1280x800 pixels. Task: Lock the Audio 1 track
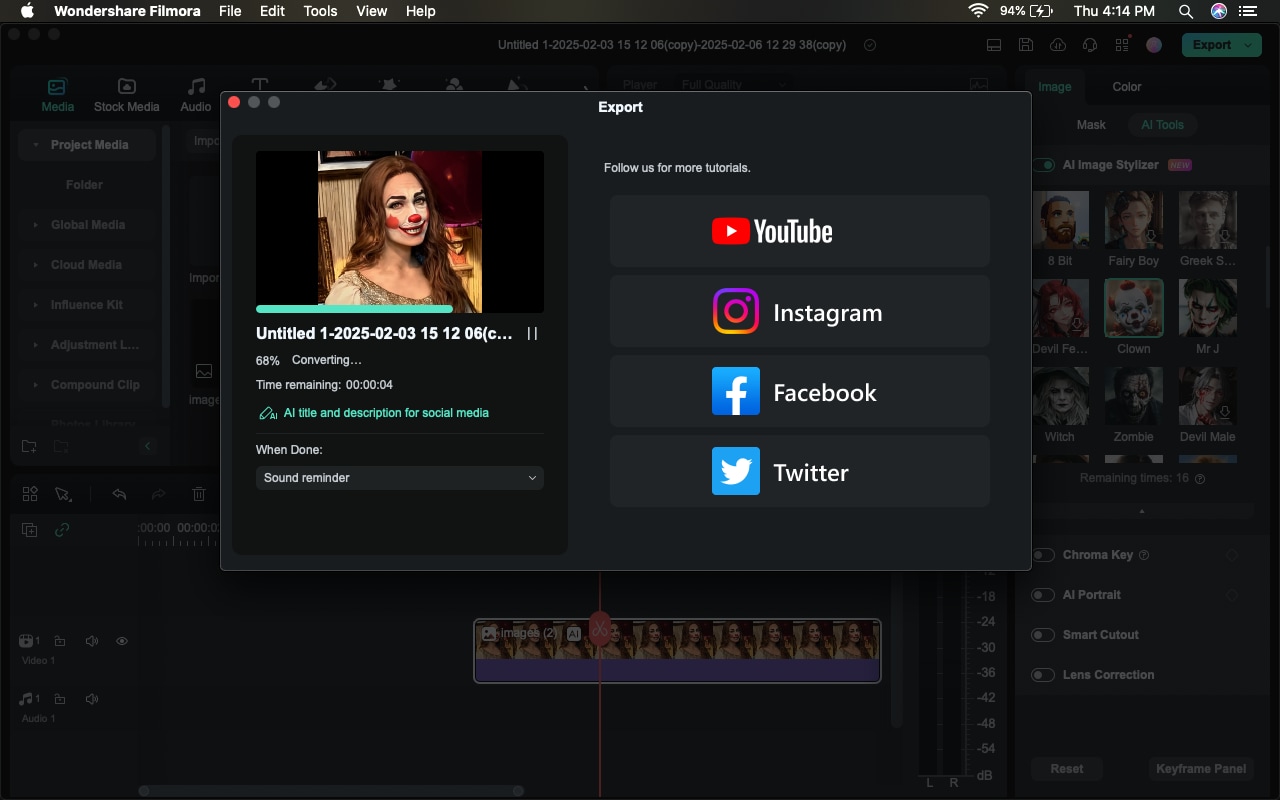click(60, 699)
